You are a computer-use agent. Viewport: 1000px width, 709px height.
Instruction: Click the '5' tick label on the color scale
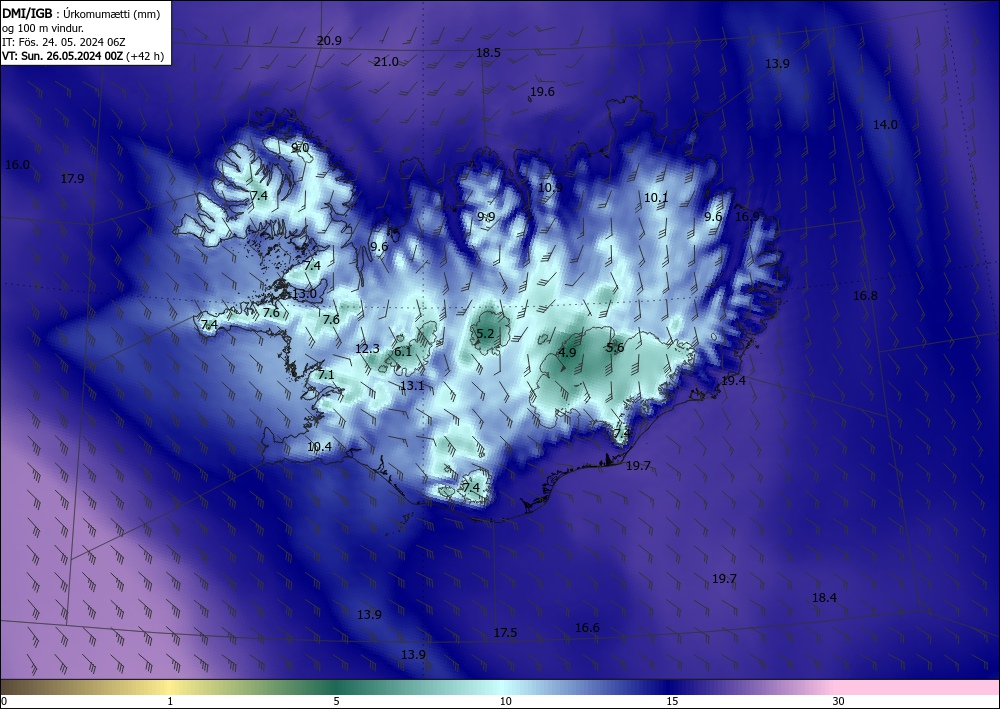pyautogui.click(x=336, y=701)
